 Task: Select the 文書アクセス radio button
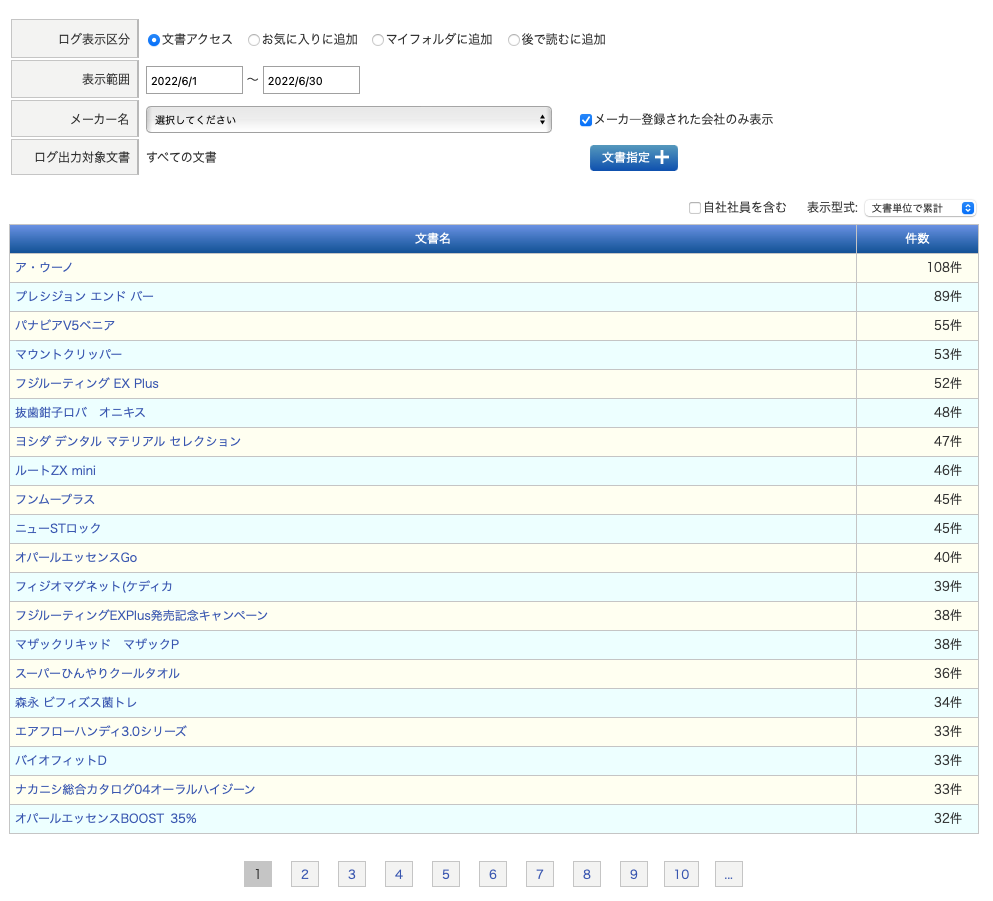[x=154, y=40]
